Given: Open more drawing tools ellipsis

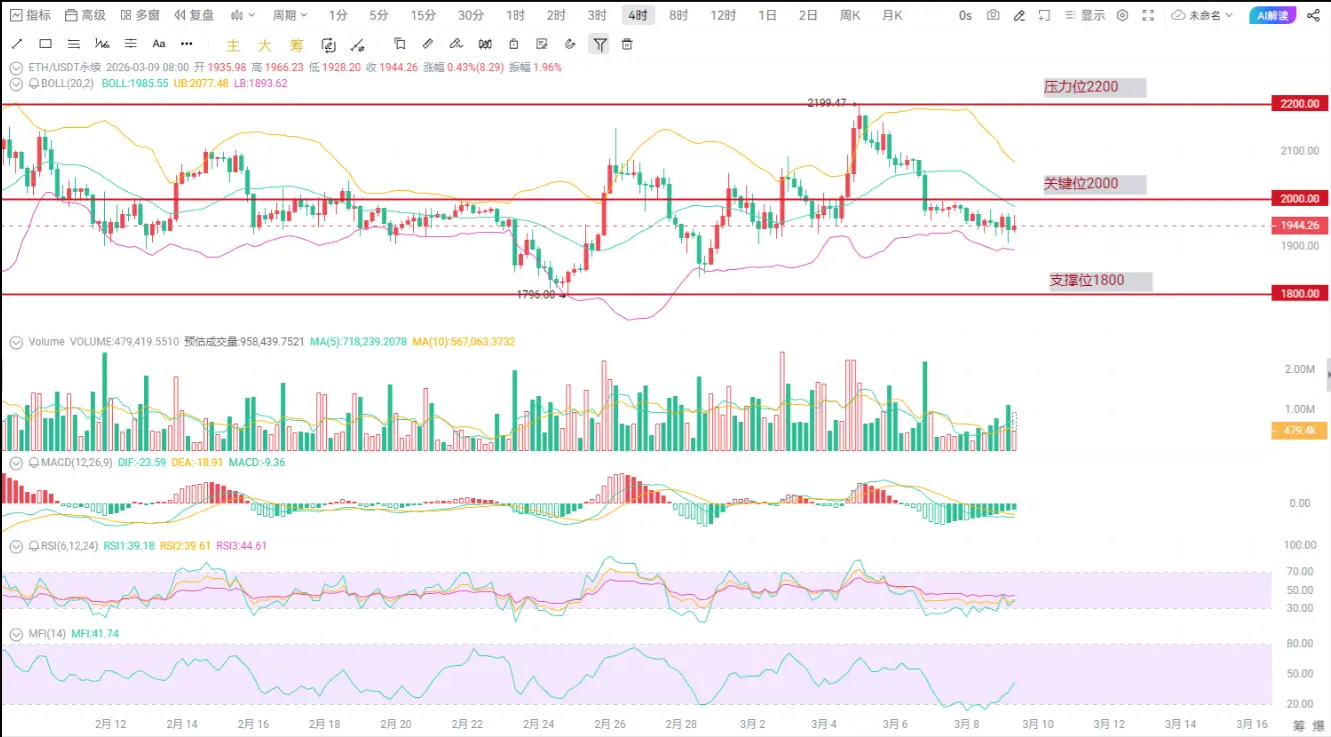Looking at the screenshot, I should point(187,44).
